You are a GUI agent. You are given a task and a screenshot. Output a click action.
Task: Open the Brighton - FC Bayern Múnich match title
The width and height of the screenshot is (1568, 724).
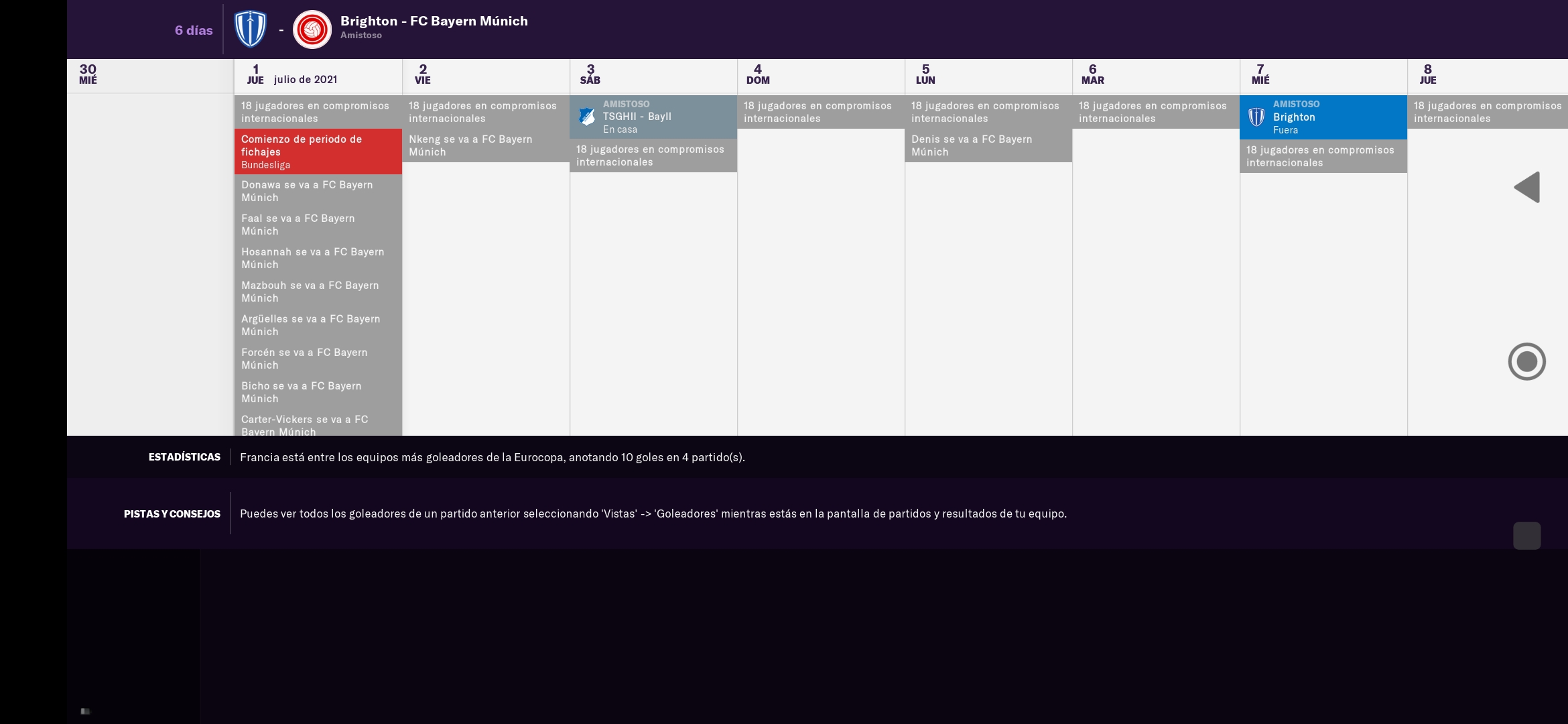tap(434, 21)
